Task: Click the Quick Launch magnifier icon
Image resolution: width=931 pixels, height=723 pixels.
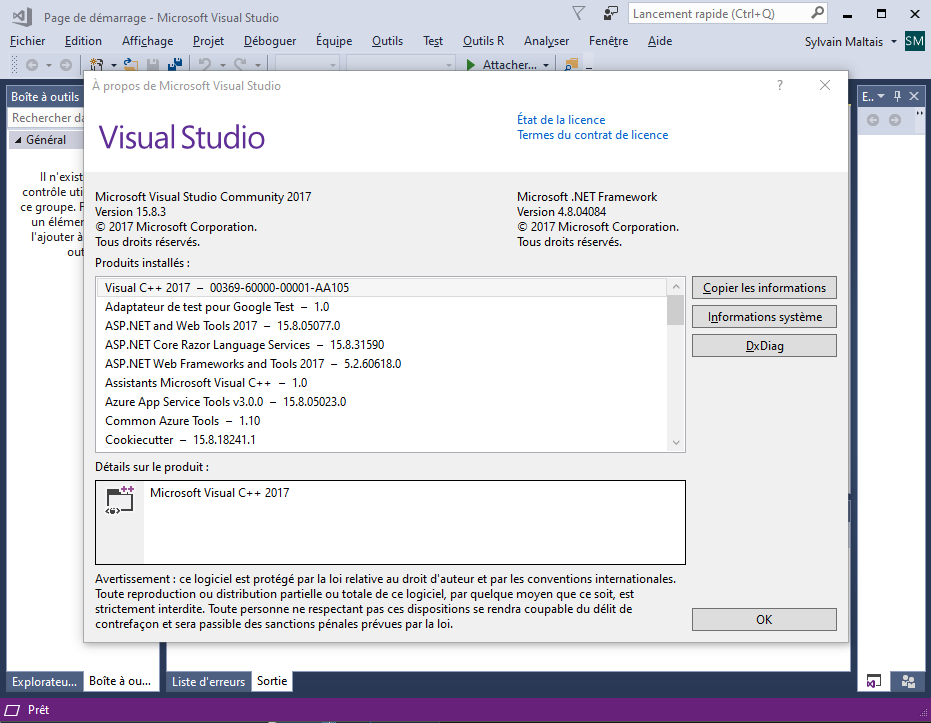Action: coord(818,14)
